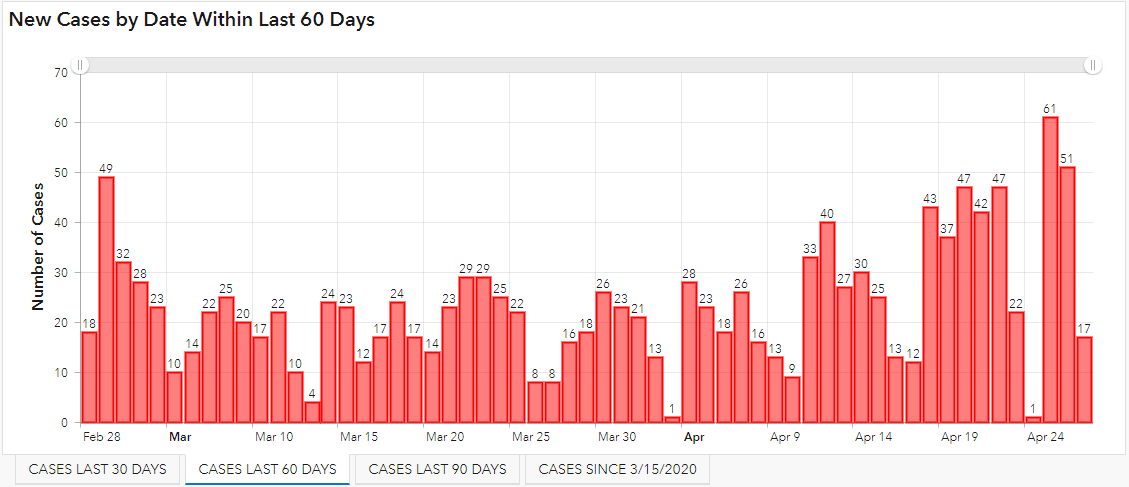Click the right handle of the range slider

click(x=1093, y=65)
